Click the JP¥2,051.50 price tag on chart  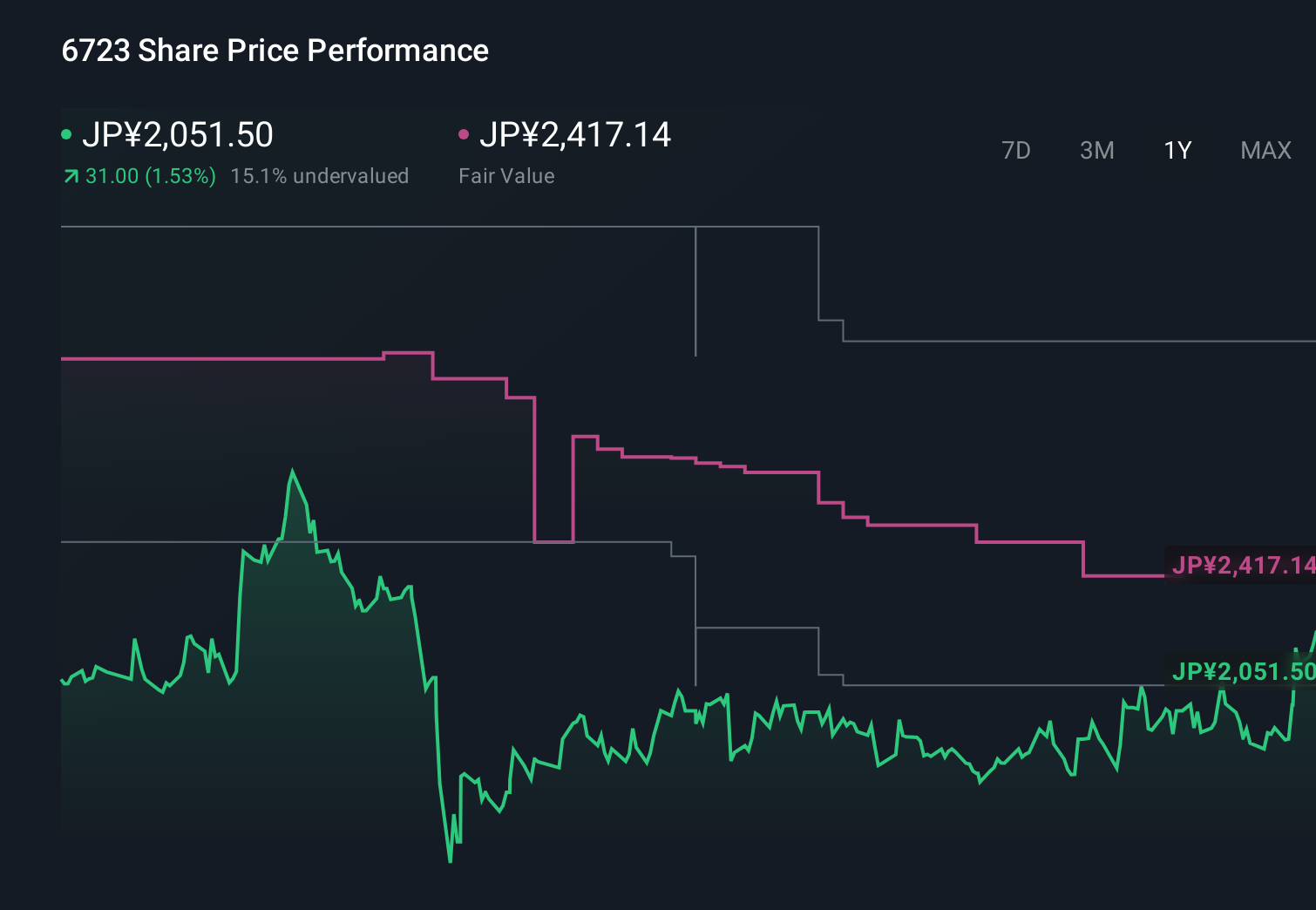pos(1240,673)
